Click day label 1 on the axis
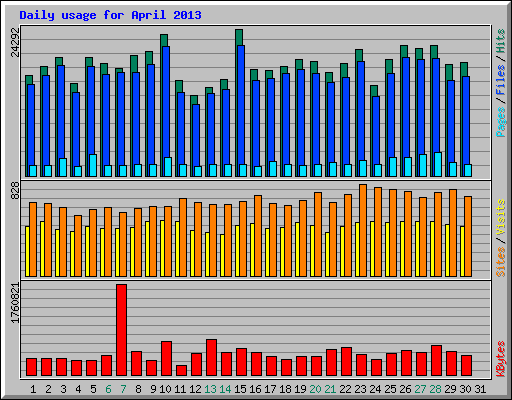The image size is (512, 400). [x=33, y=389]
